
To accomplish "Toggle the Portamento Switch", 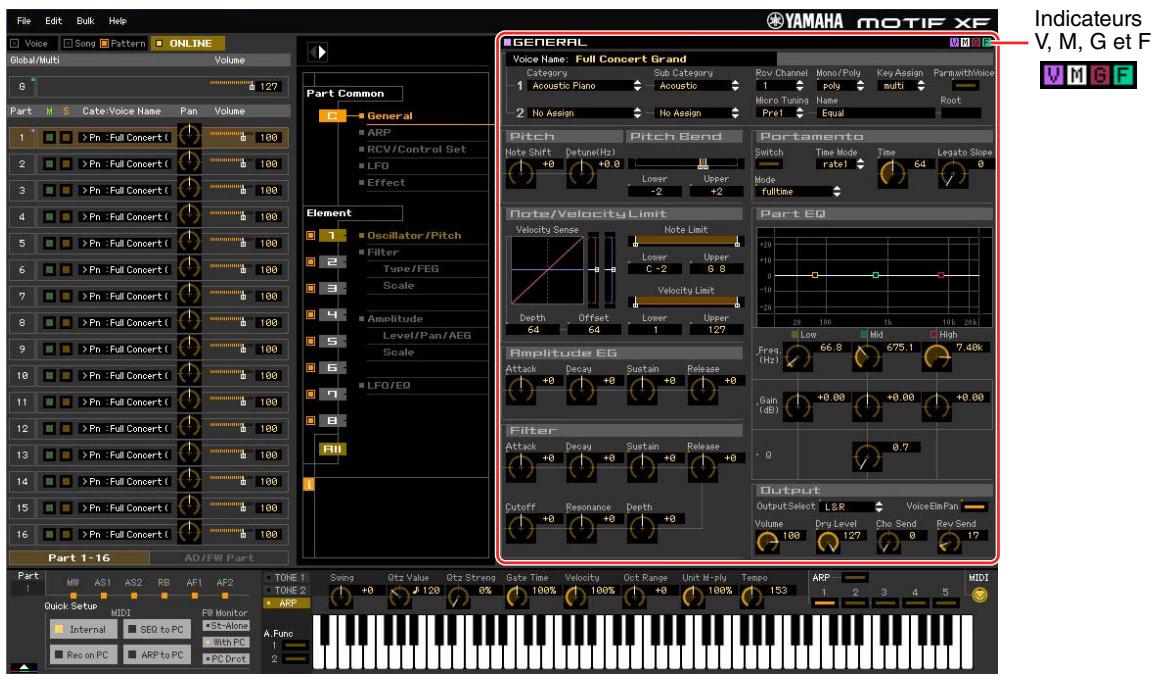I will 770,164.
